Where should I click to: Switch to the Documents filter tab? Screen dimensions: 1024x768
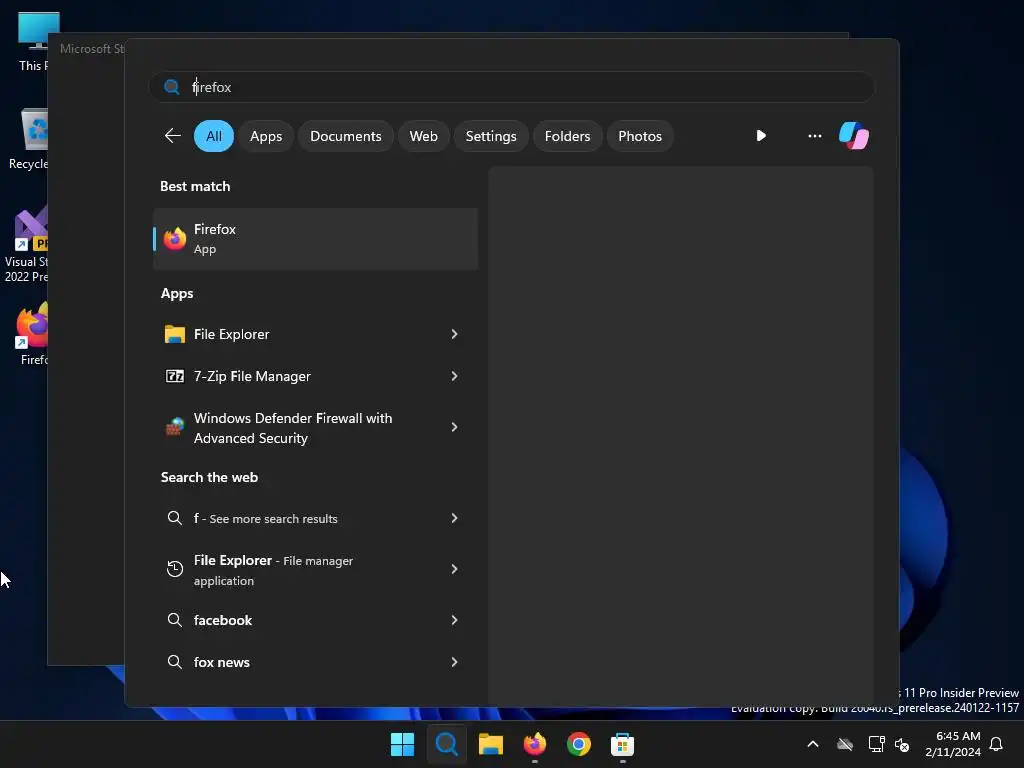[345, 136]
